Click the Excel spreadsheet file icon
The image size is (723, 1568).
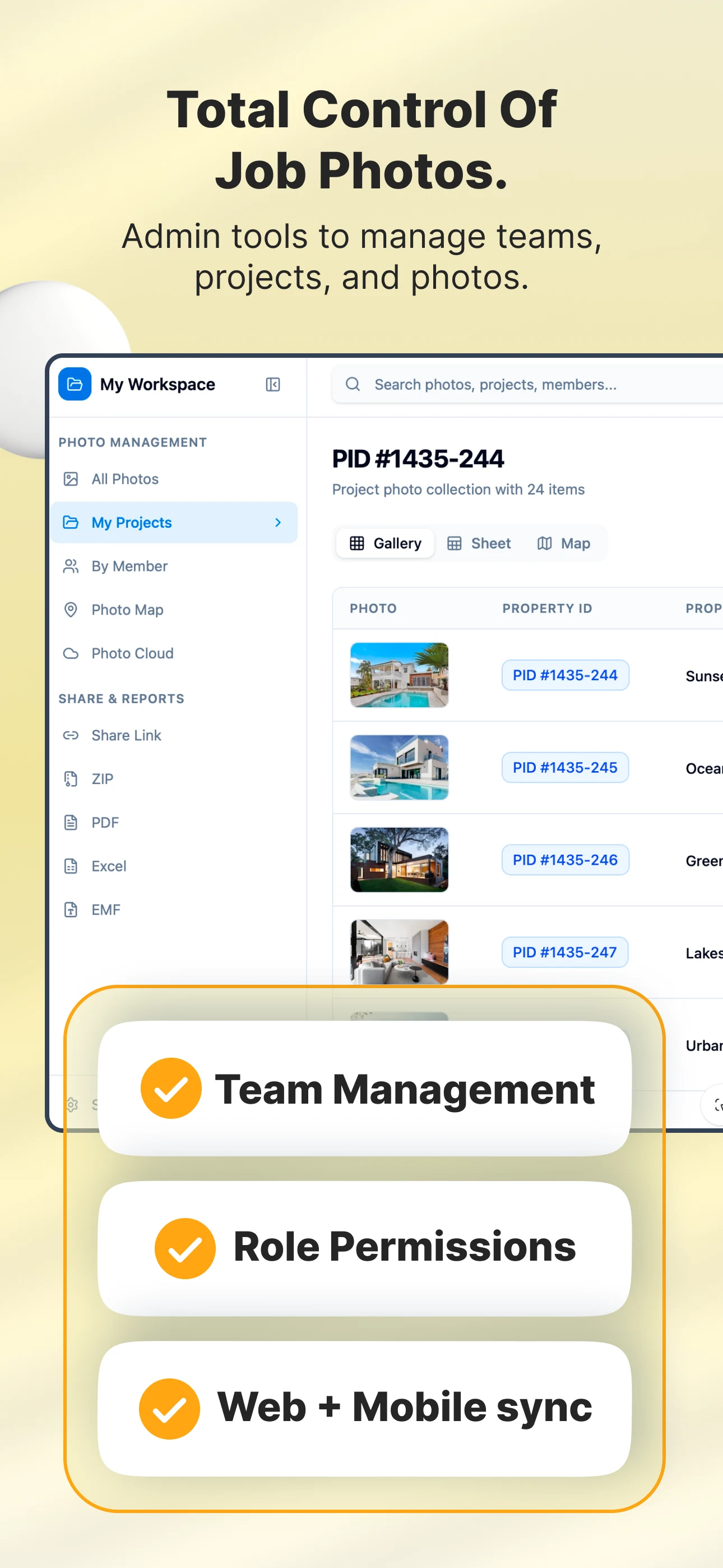pos(71,866)
